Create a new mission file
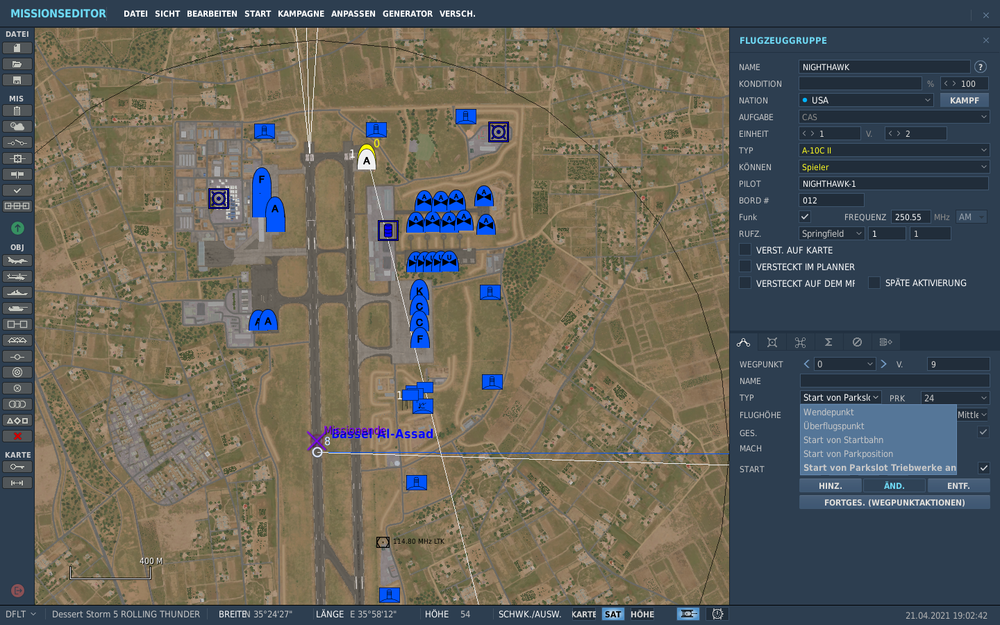Viewport: 1000px width, 625px height. [17, 48]
